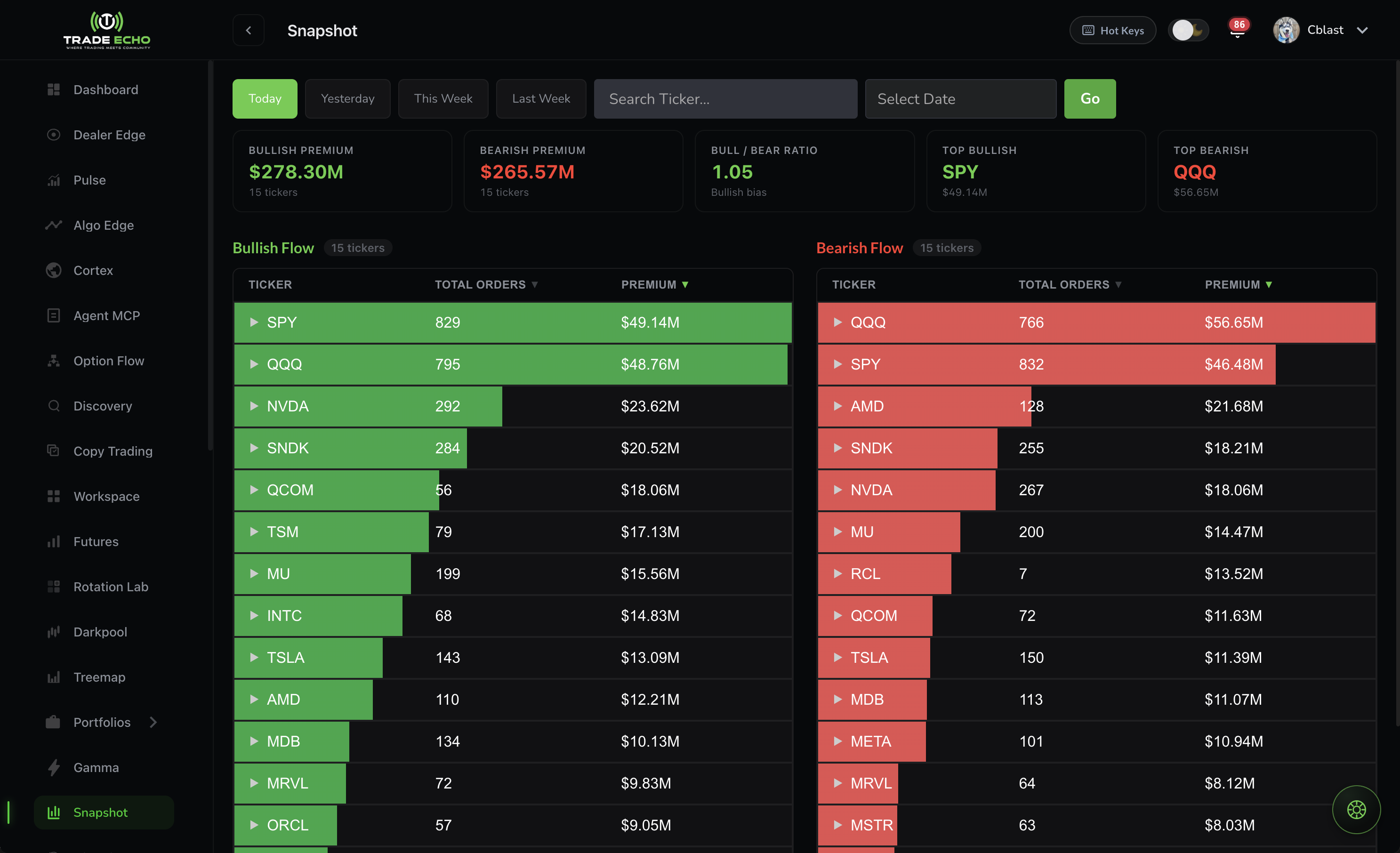Click the round floating help widget icon

pos(1356,809)
